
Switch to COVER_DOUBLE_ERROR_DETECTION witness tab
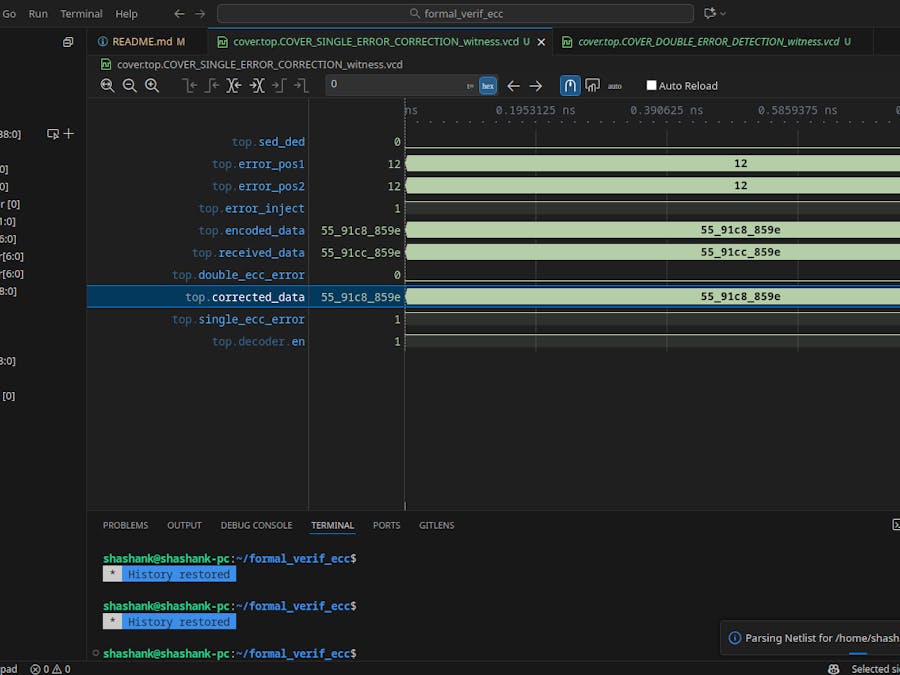point(707,42)
